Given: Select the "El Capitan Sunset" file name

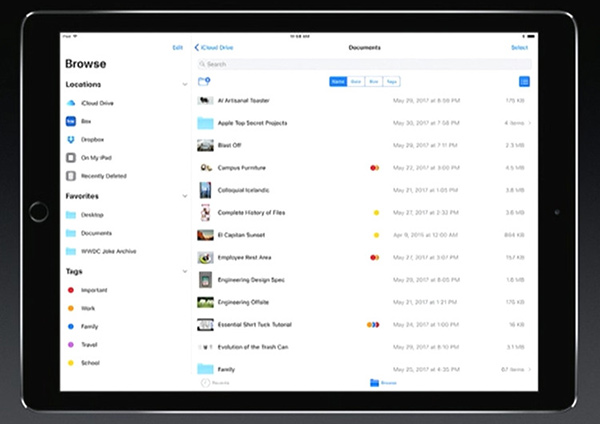Looking at the screenshot, I should 241,235.
